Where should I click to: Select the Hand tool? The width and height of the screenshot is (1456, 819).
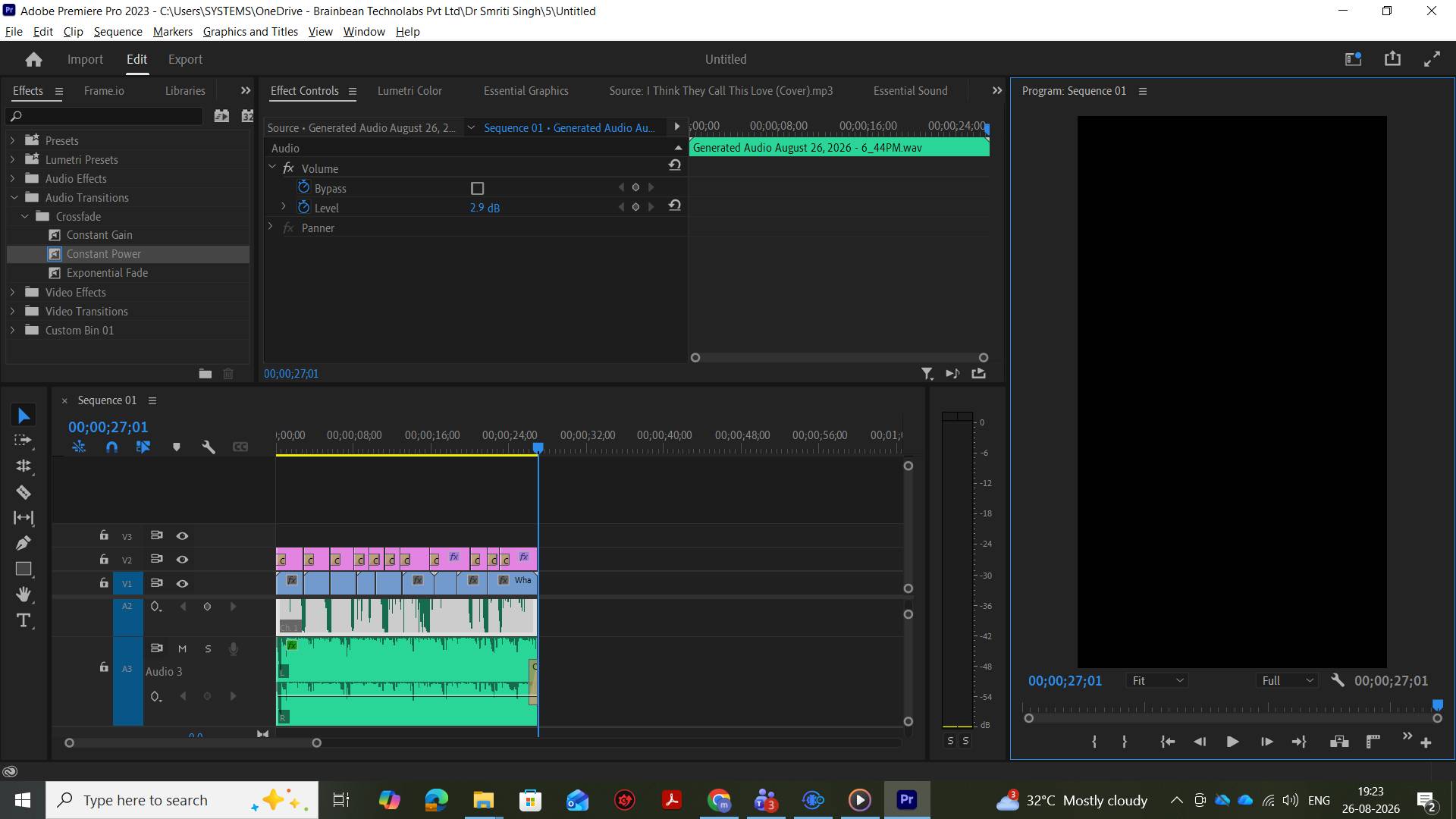[24, 594]
